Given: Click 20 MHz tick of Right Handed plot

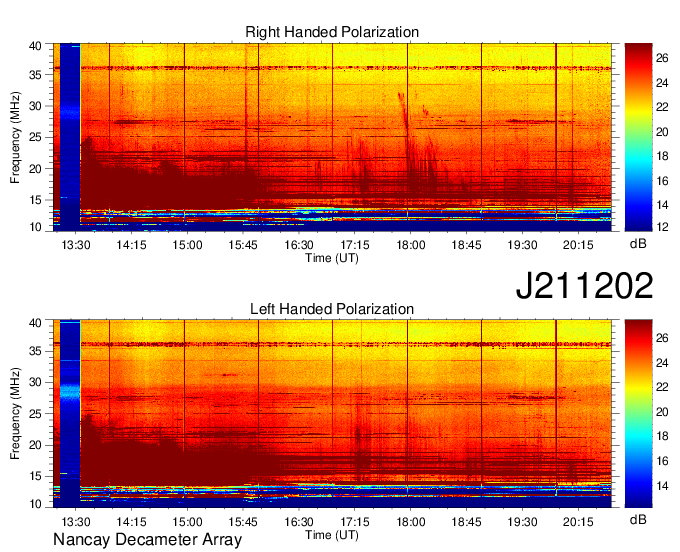Looking at the screenshot, I should (35, 169).
